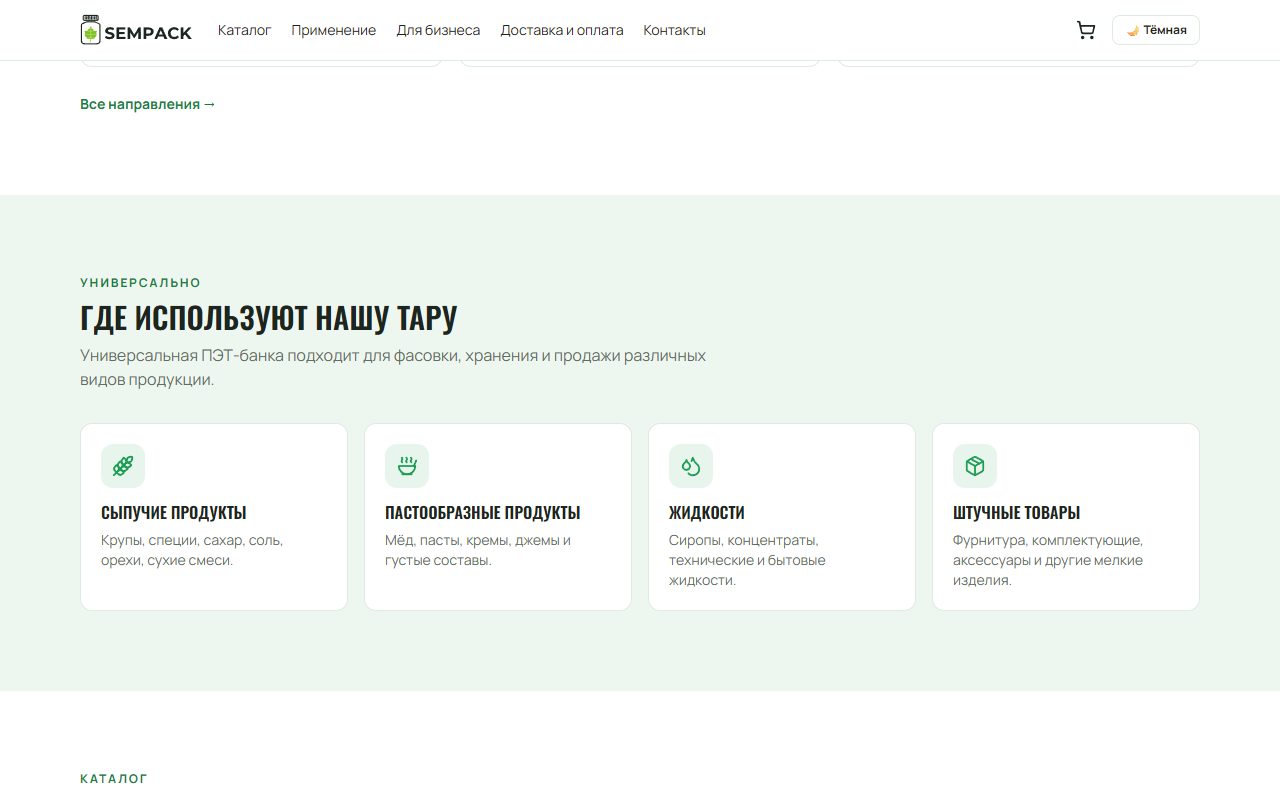
Task: Click the box icon for piece goods
Action: [975, 466]
